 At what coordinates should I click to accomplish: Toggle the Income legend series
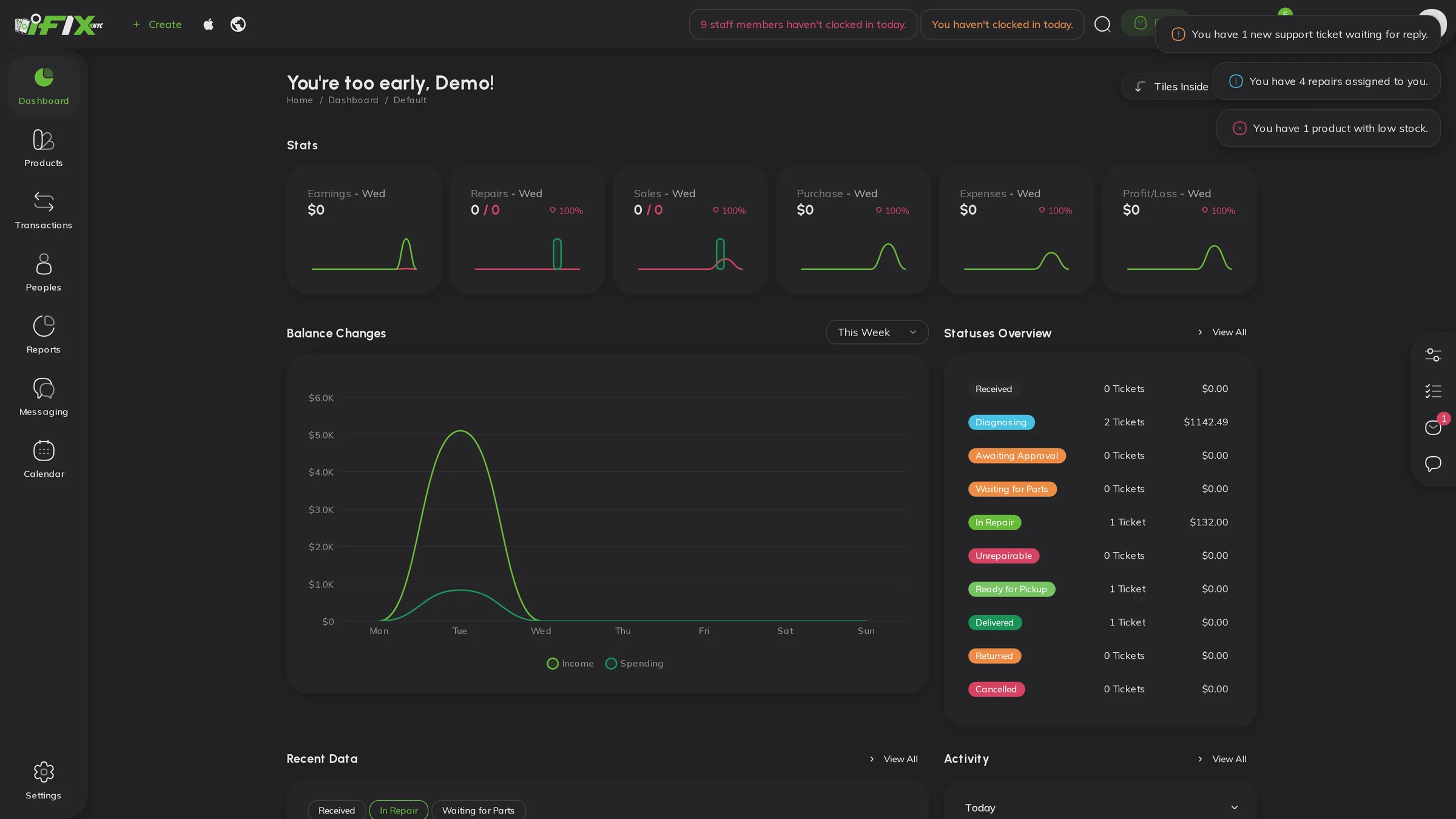570,664
